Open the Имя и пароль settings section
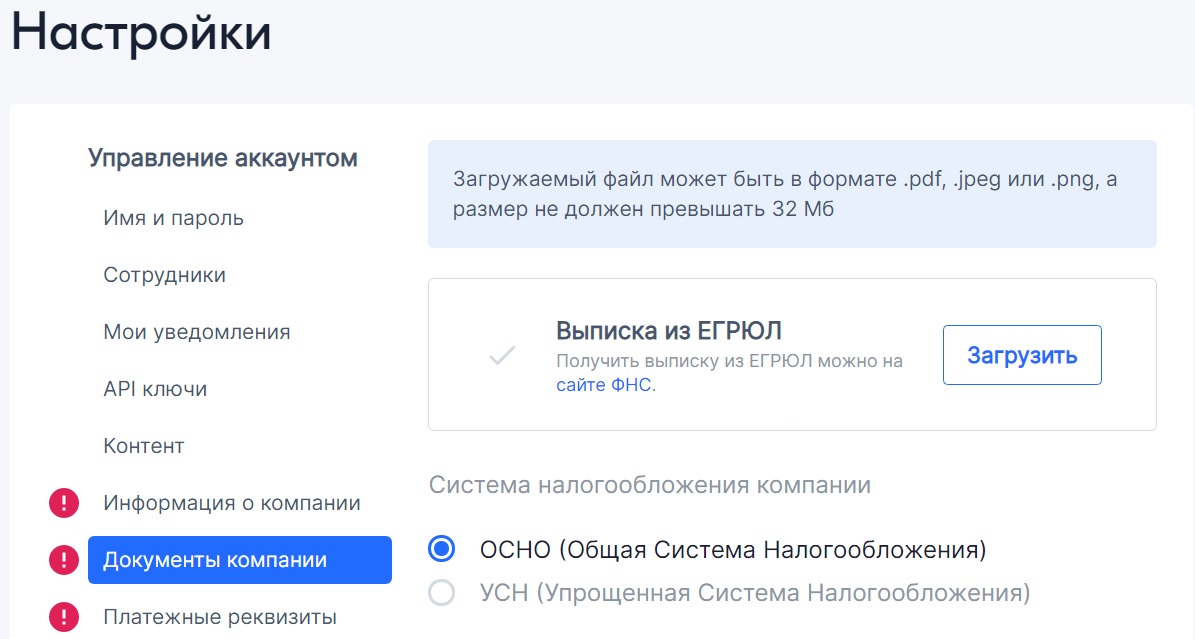1195x639 pixels. [x=173, y=218]
